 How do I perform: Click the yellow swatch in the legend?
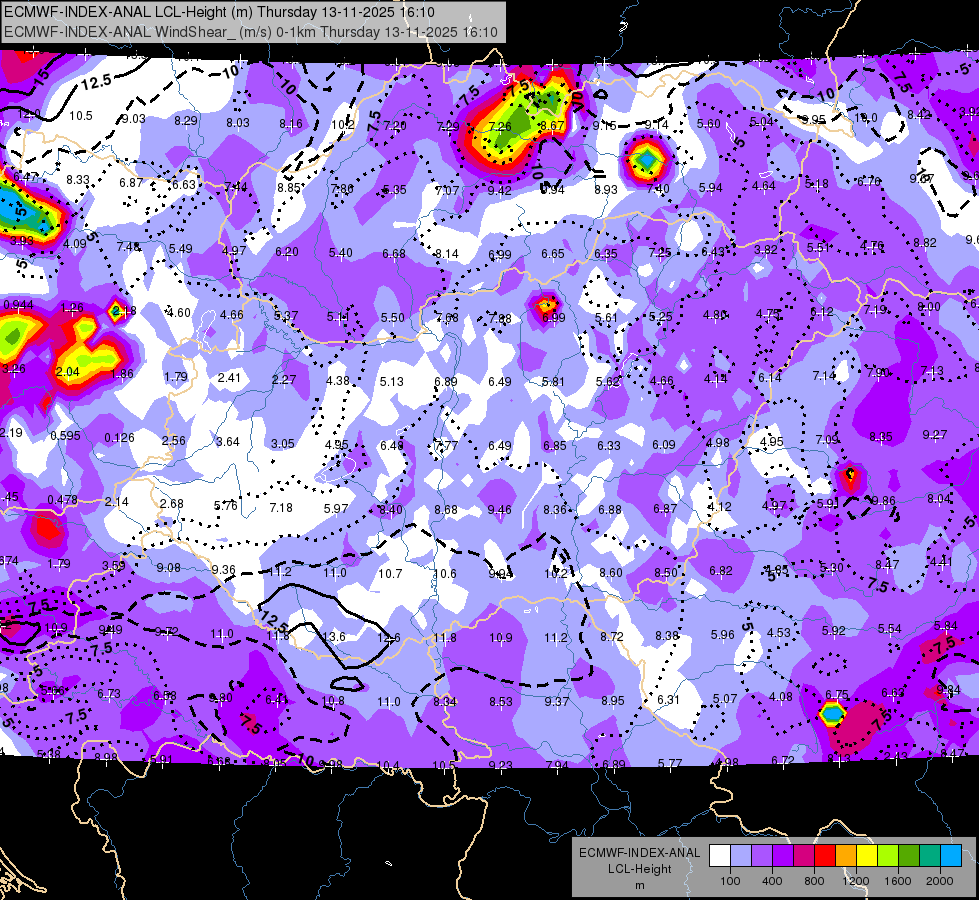[x=867, y=856]
